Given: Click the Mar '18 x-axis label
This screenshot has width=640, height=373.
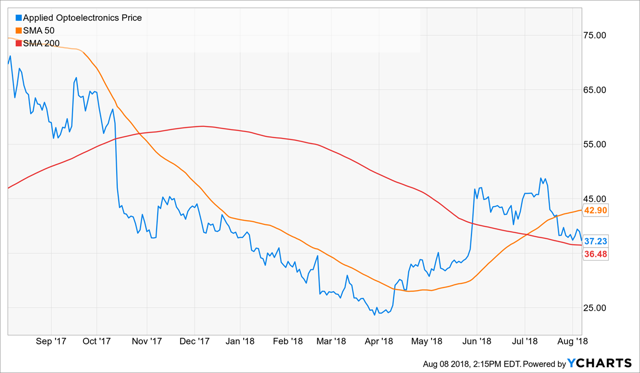Looking at the screenshot, I should [331, 341].
